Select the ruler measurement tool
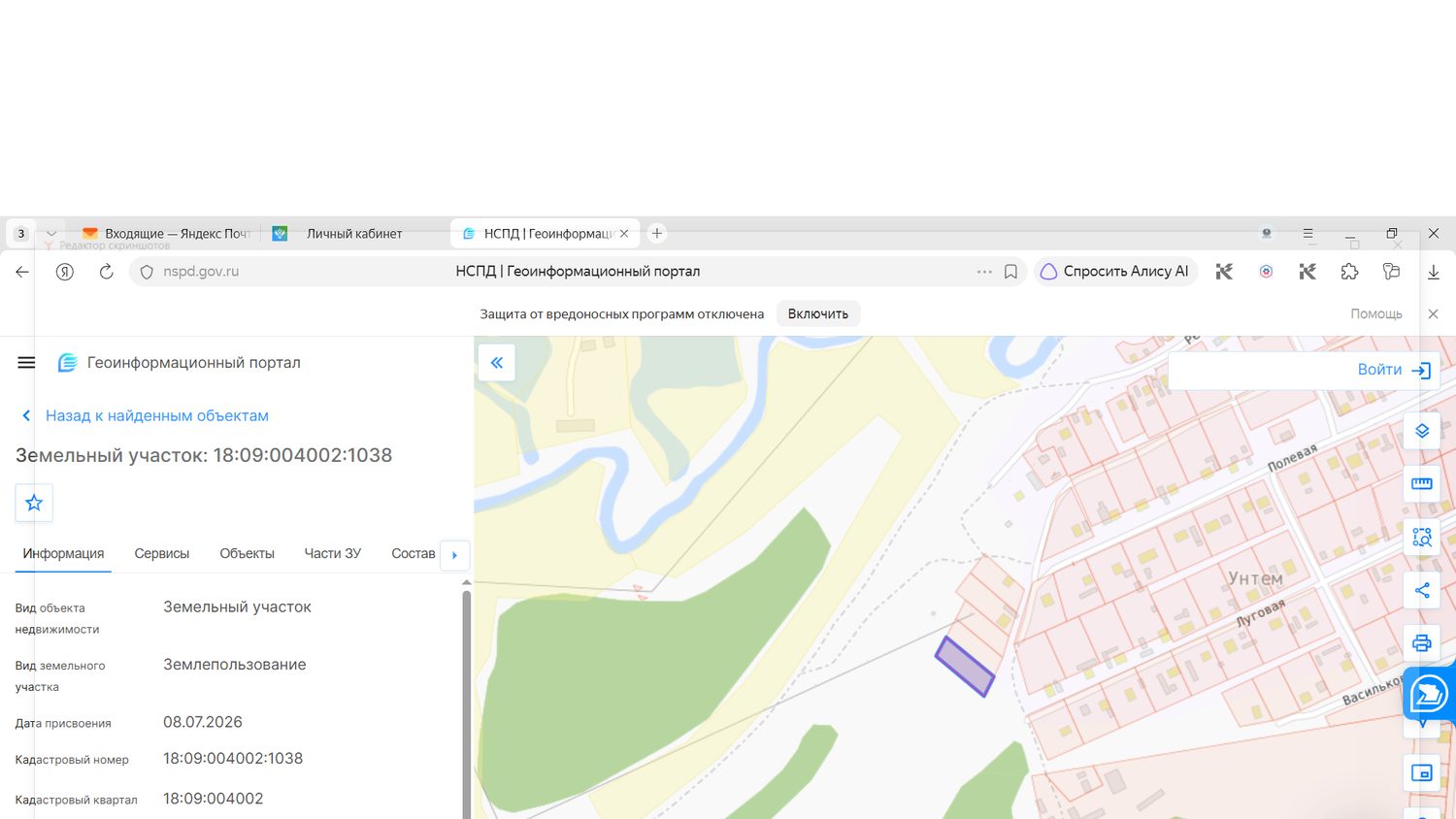 pyautogui.click(x=1421, y=483)
